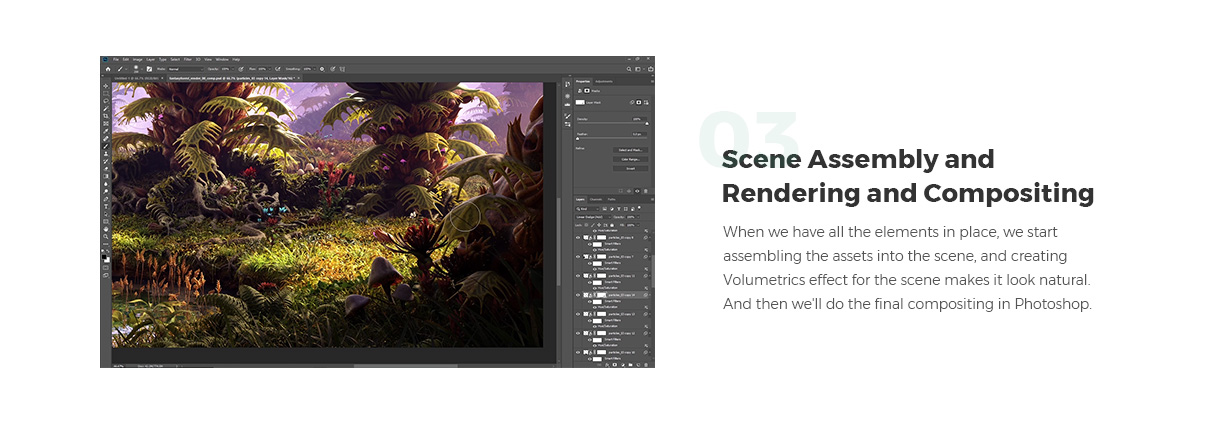
Task: Select the particles_03 copy 14 layer
Action: 612,294
